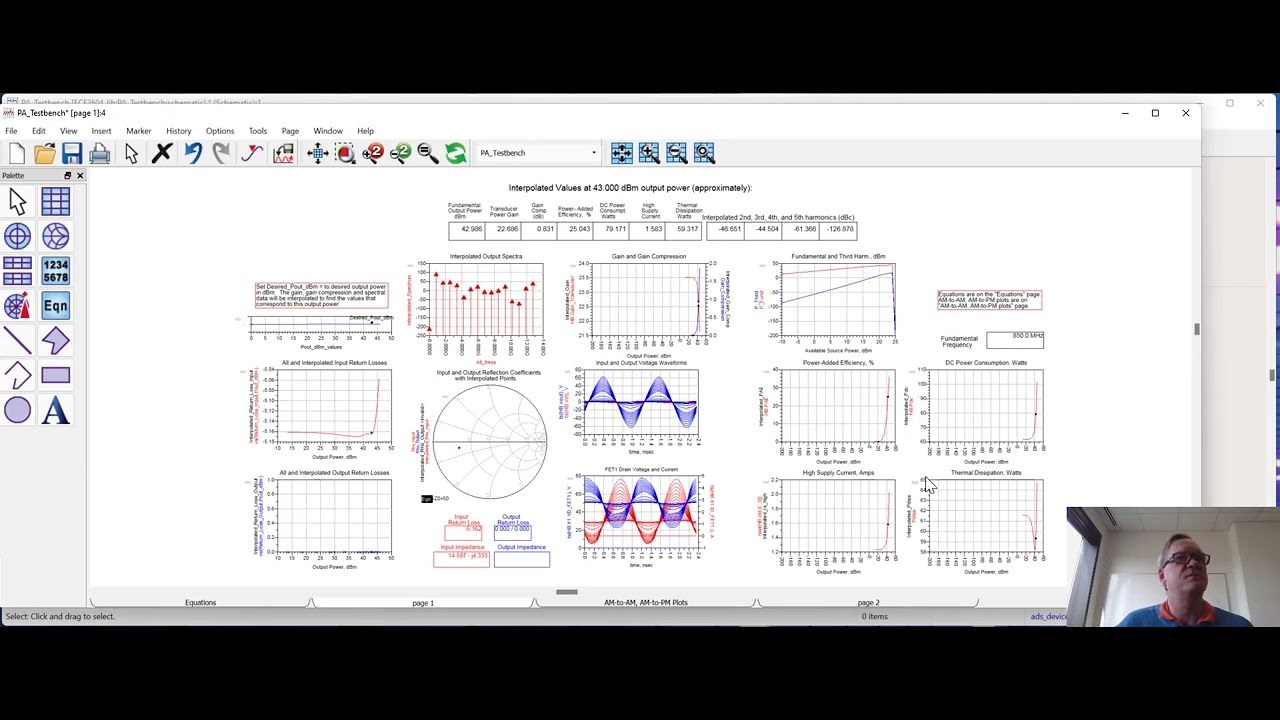Open the Options menu
The image size is (1280, 720).
pos(220,131)
